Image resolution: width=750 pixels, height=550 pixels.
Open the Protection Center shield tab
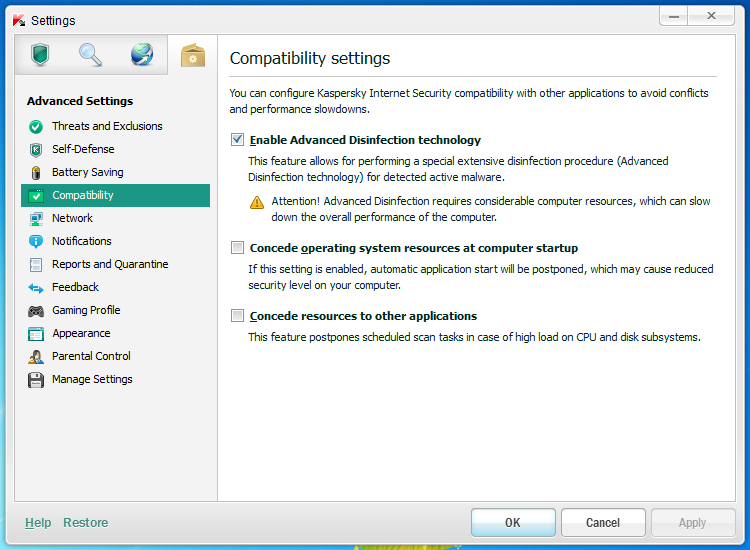(x=40, y=55)
